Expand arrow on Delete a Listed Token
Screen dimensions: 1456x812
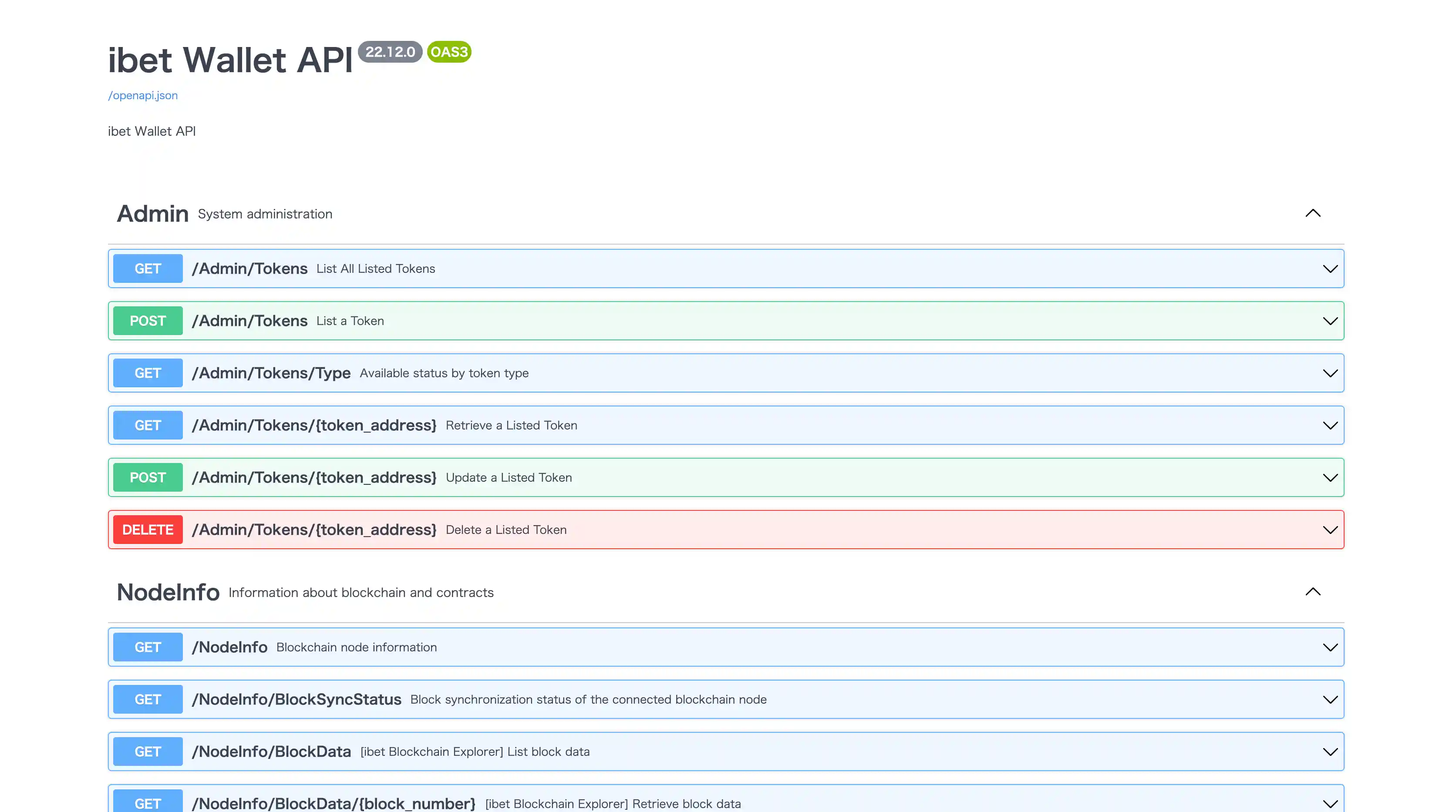(x=1330, y=530)
